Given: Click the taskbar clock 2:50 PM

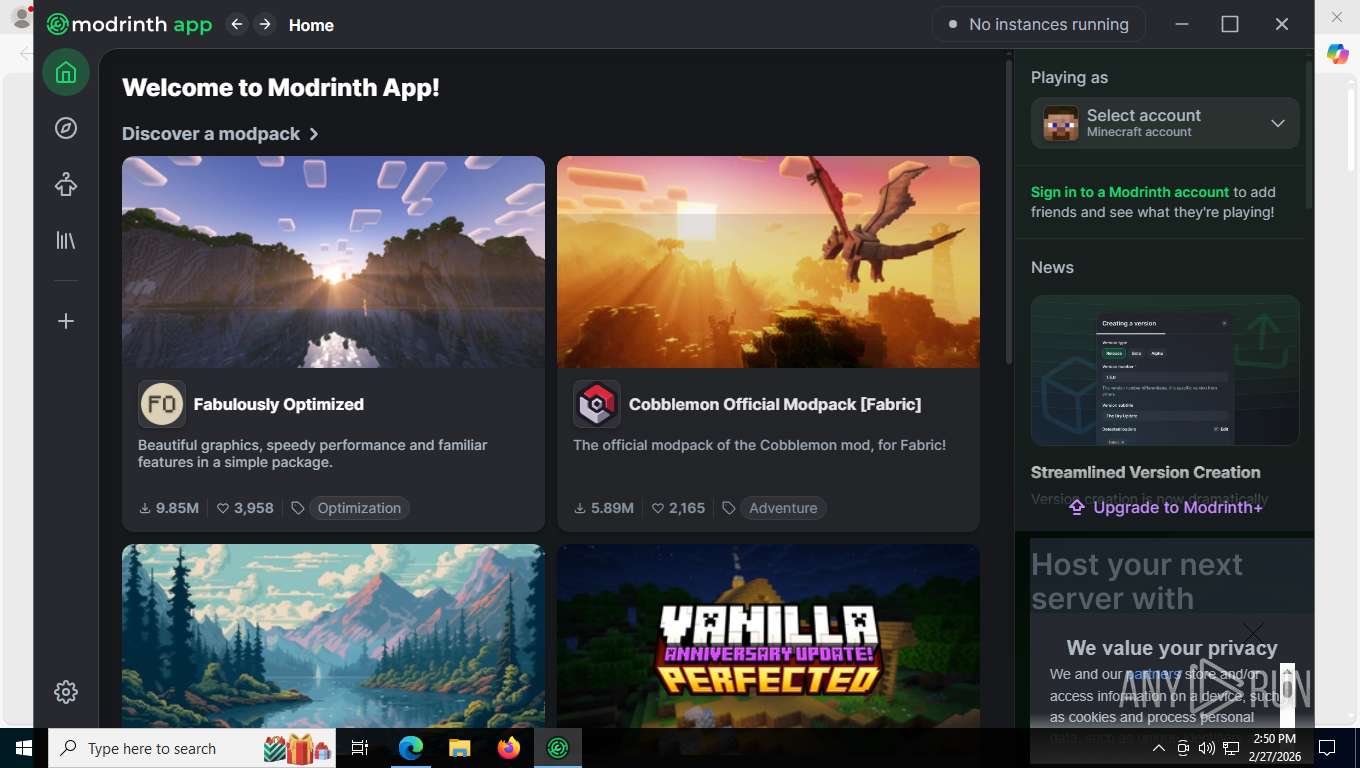Looking at the screenshot, I should (1274, 748).
